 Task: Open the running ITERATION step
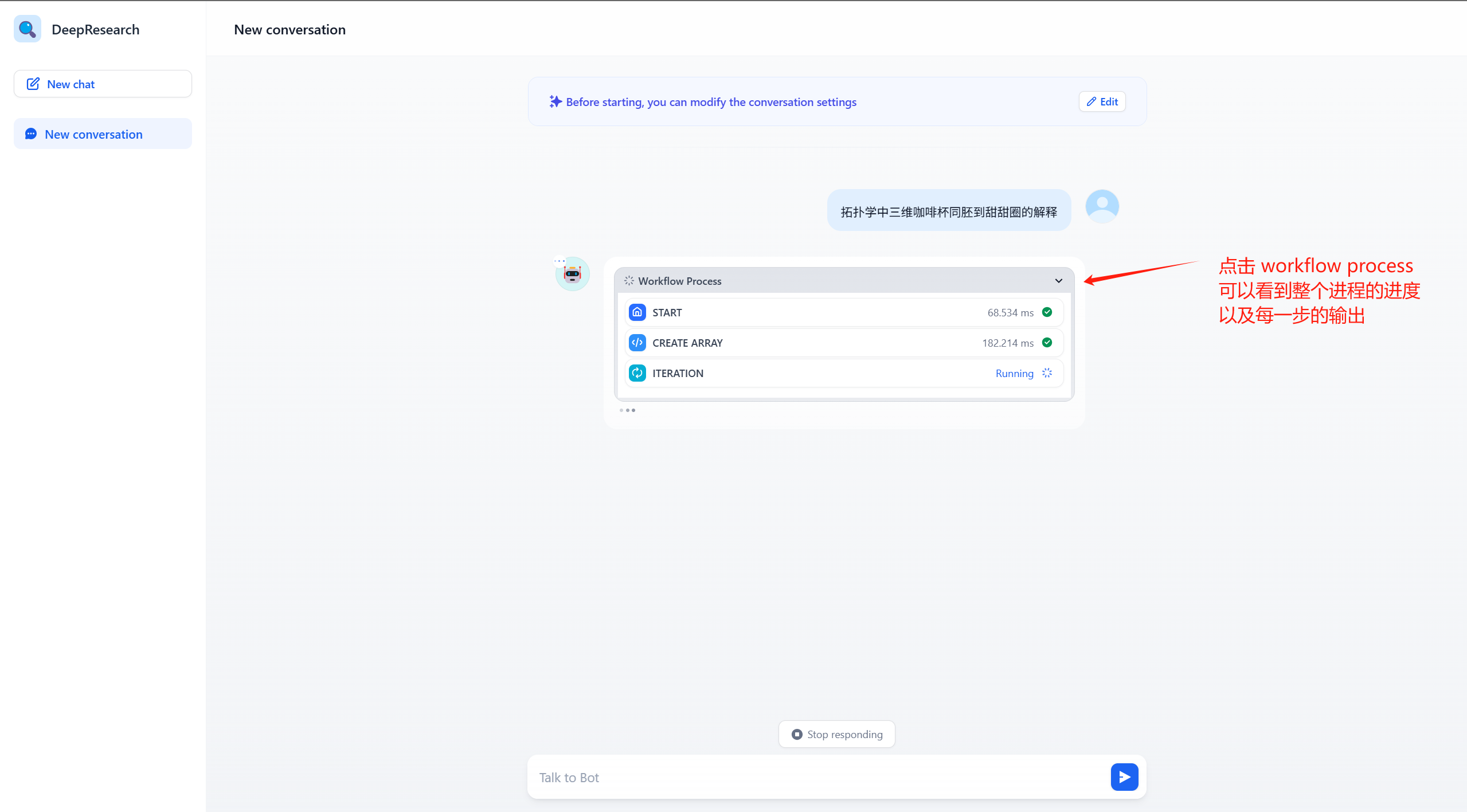pos(844,373)
